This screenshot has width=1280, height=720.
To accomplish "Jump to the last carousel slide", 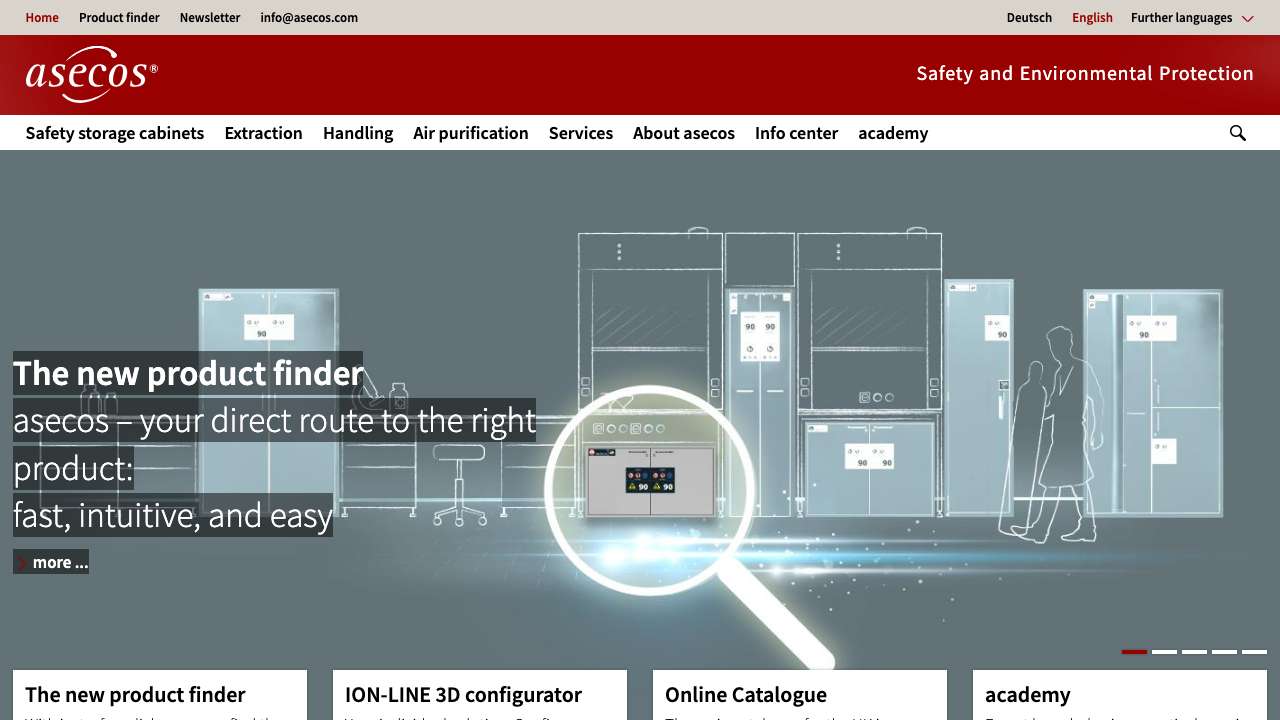I will coord(1254,652).
